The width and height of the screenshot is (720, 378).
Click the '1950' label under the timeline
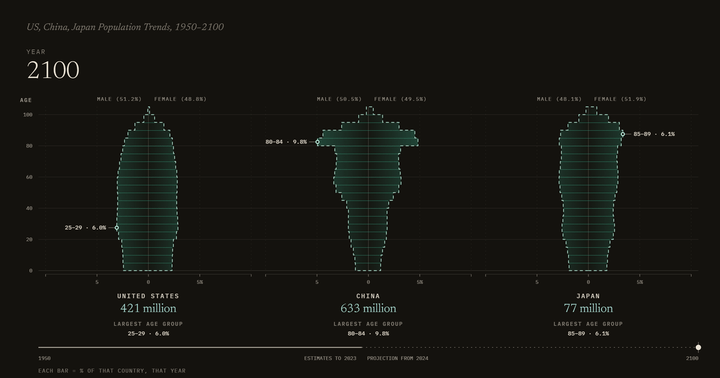click(x=45, y=358)
